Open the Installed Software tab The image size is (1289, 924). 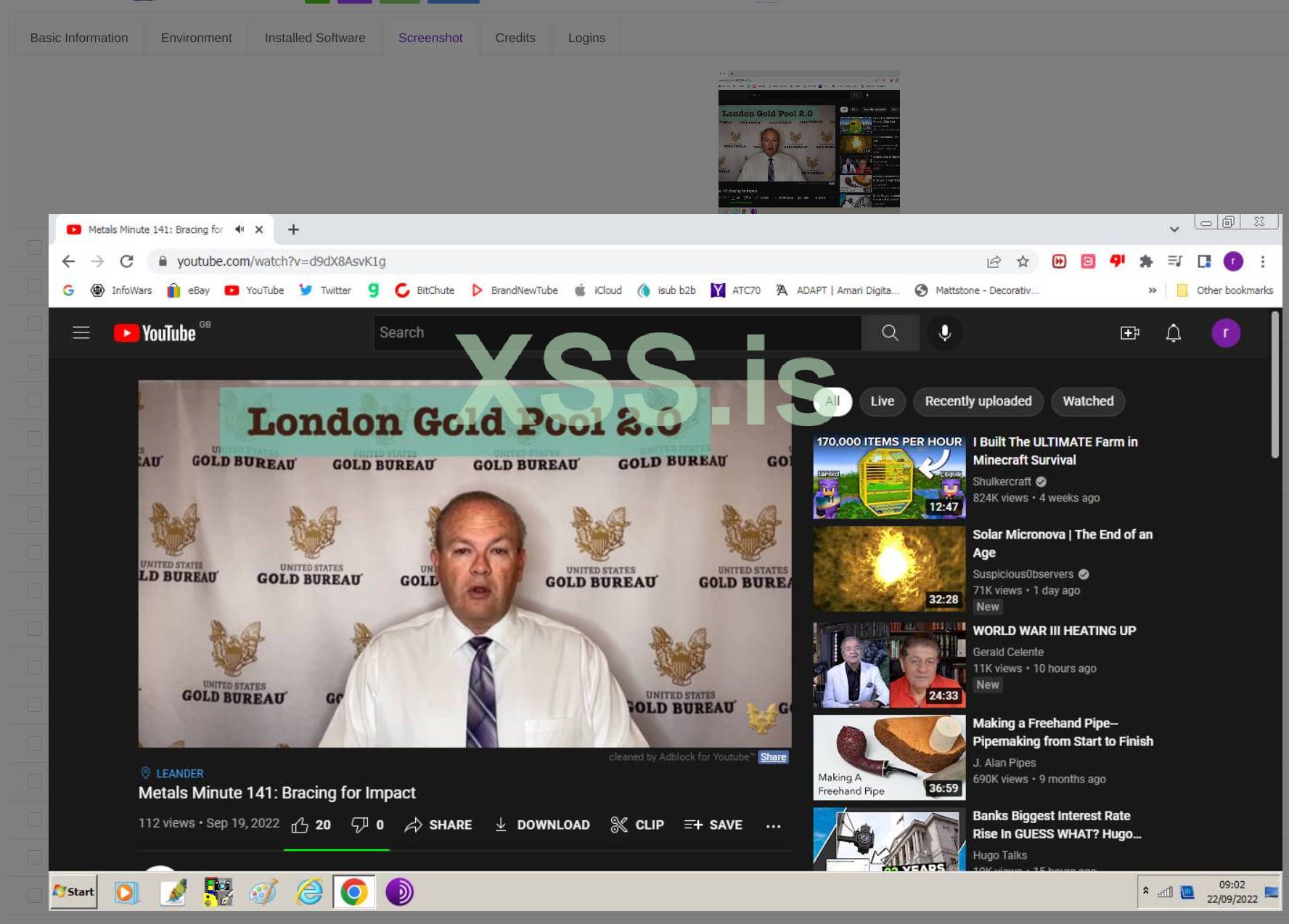[x=315, y=38]
